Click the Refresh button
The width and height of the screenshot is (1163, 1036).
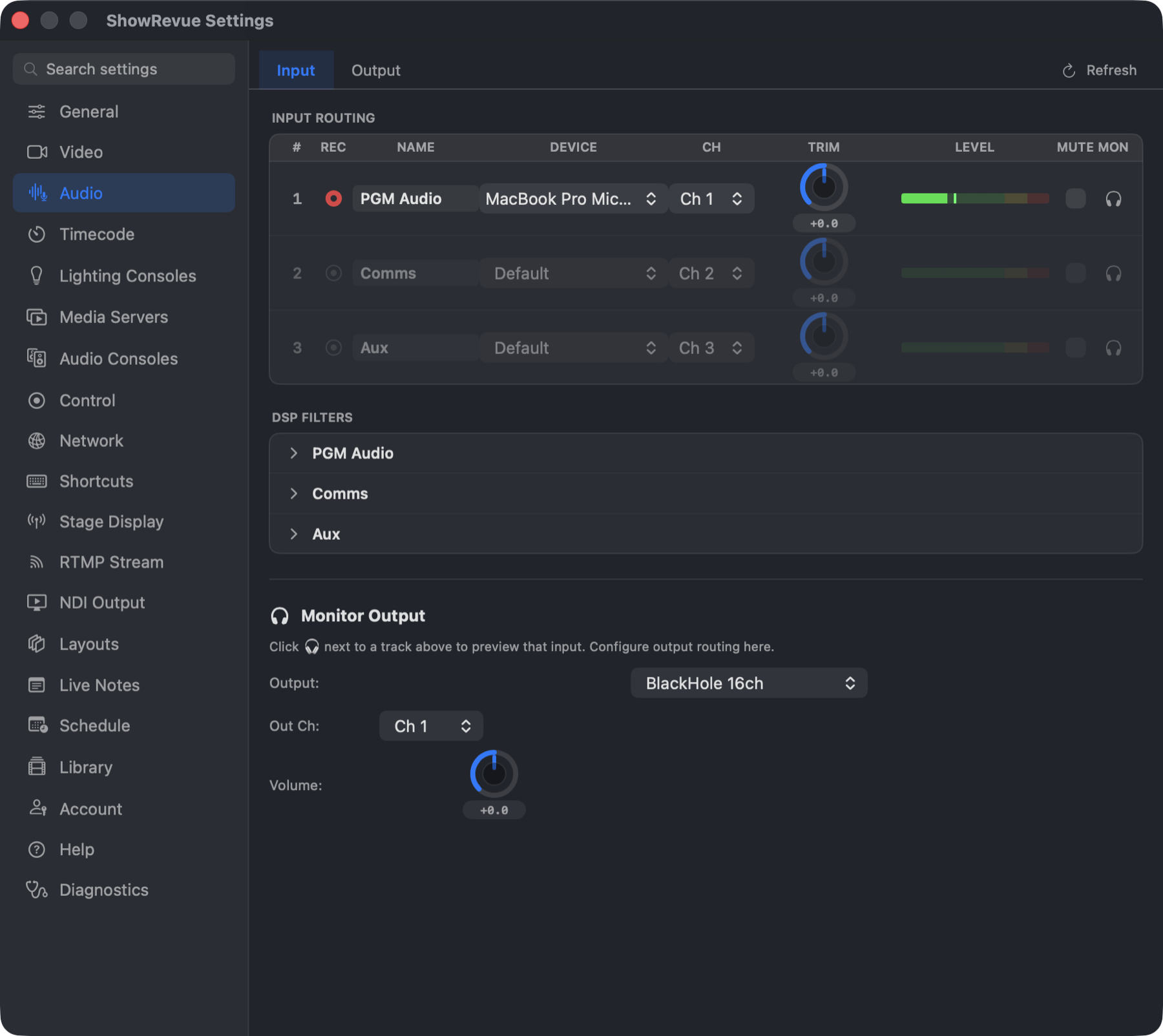click(x=1099, y=70)
